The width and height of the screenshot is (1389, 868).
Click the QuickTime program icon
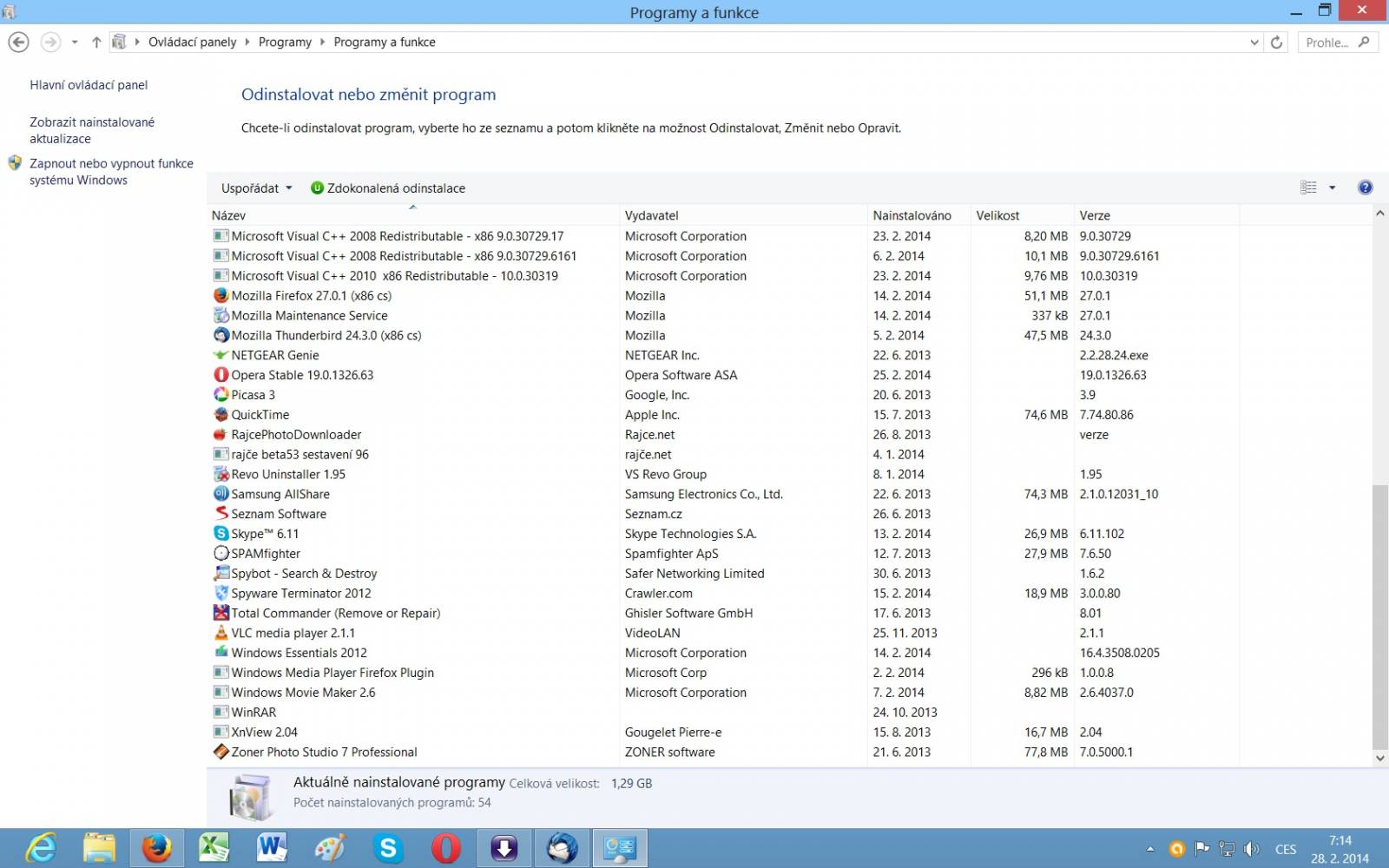pos(221,415)
